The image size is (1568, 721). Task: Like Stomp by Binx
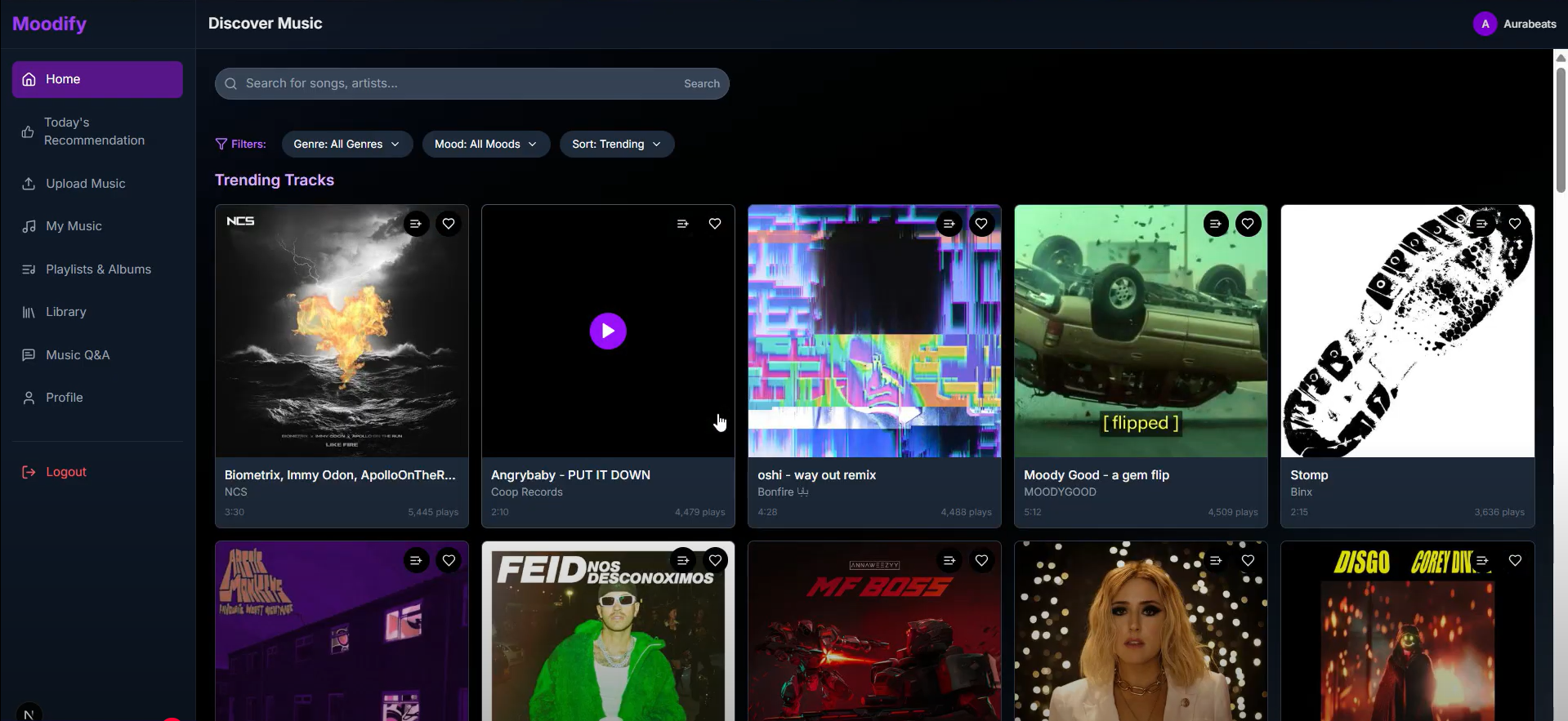tap(1515, 224)
